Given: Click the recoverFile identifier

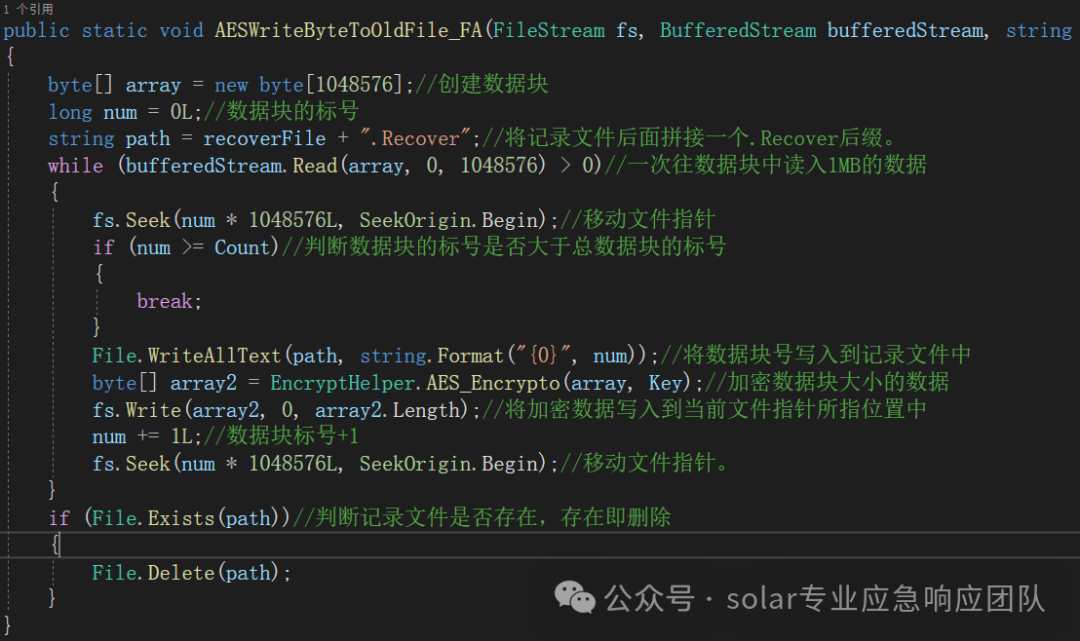Looking at the screenshot, I should pyautogui.click(x=264, y=138).
